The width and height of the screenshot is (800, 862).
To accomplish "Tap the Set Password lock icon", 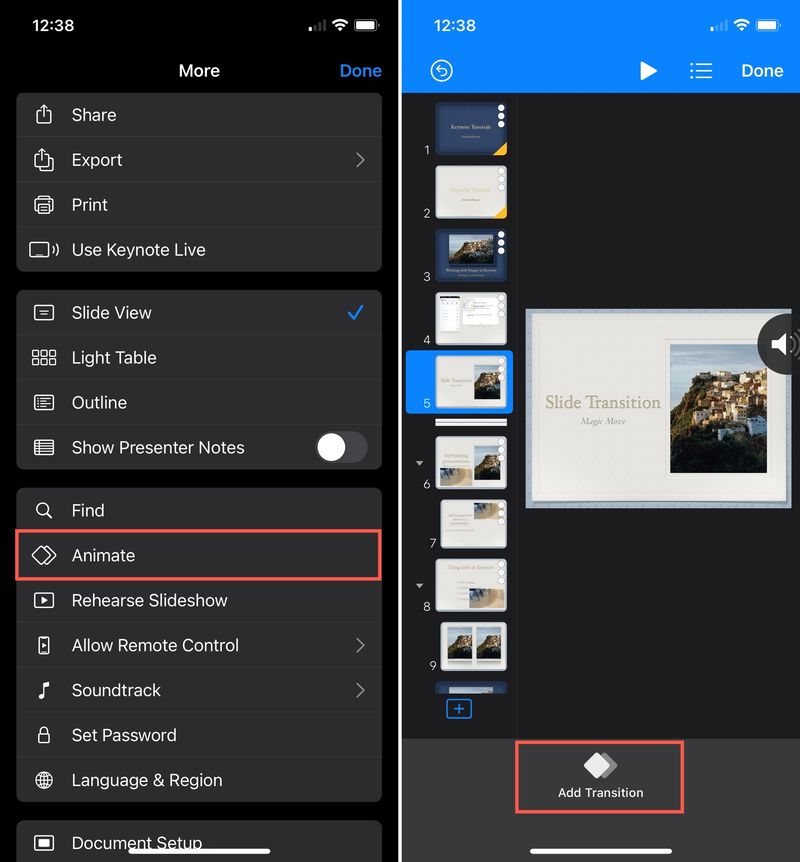I will 44,735.
